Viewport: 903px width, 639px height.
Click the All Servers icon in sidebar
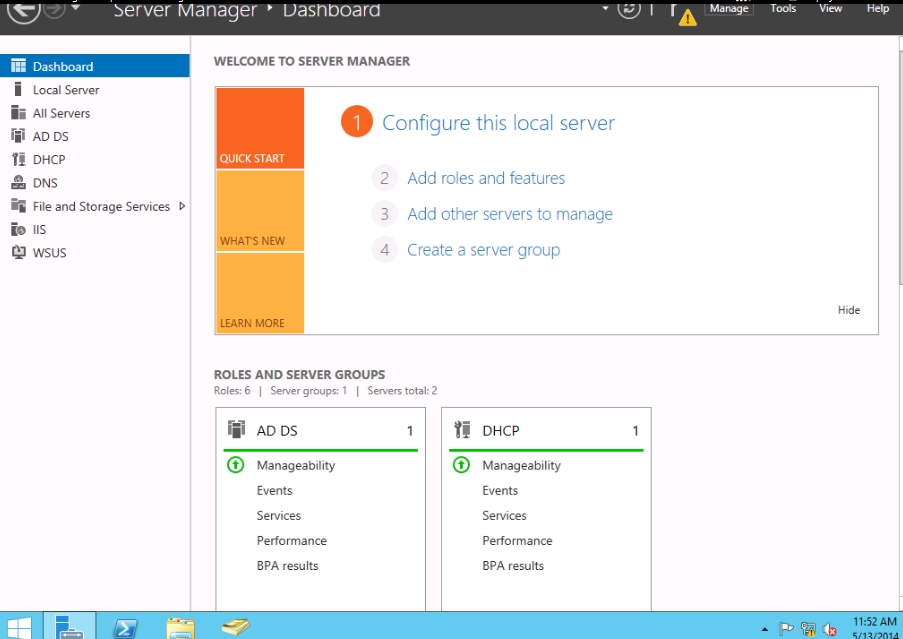coord(18,113)
